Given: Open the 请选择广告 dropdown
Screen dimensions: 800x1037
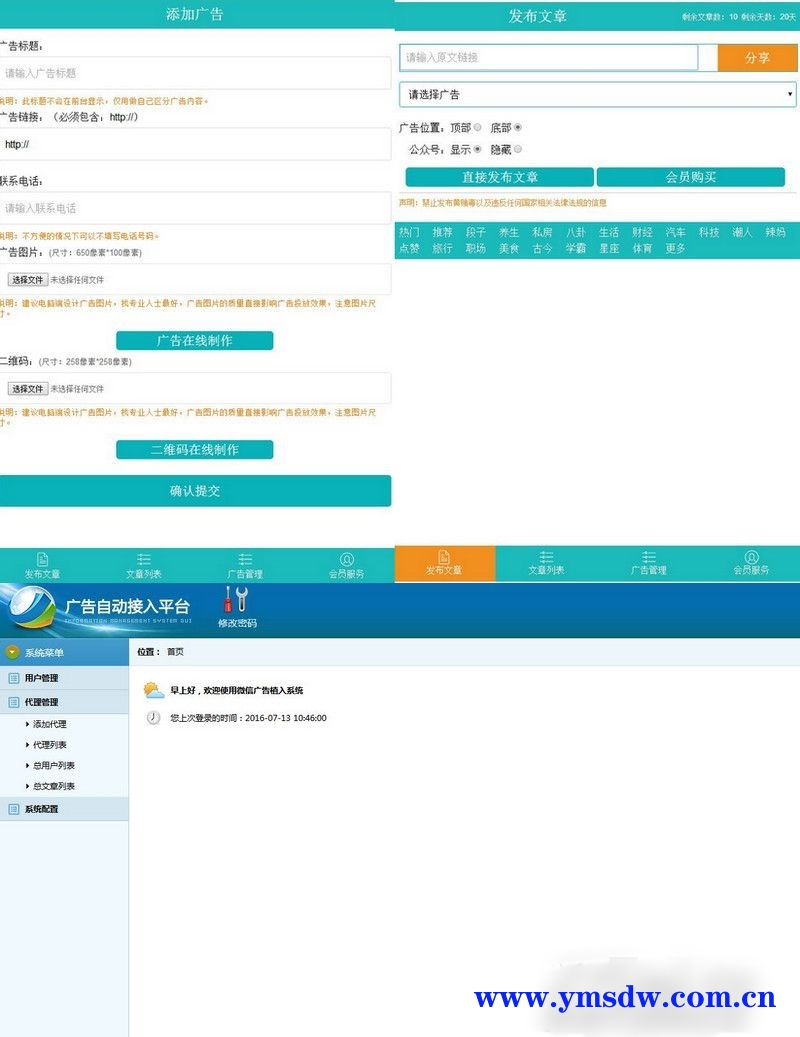Looking at the screenshot, I should (x=597, y=95).
